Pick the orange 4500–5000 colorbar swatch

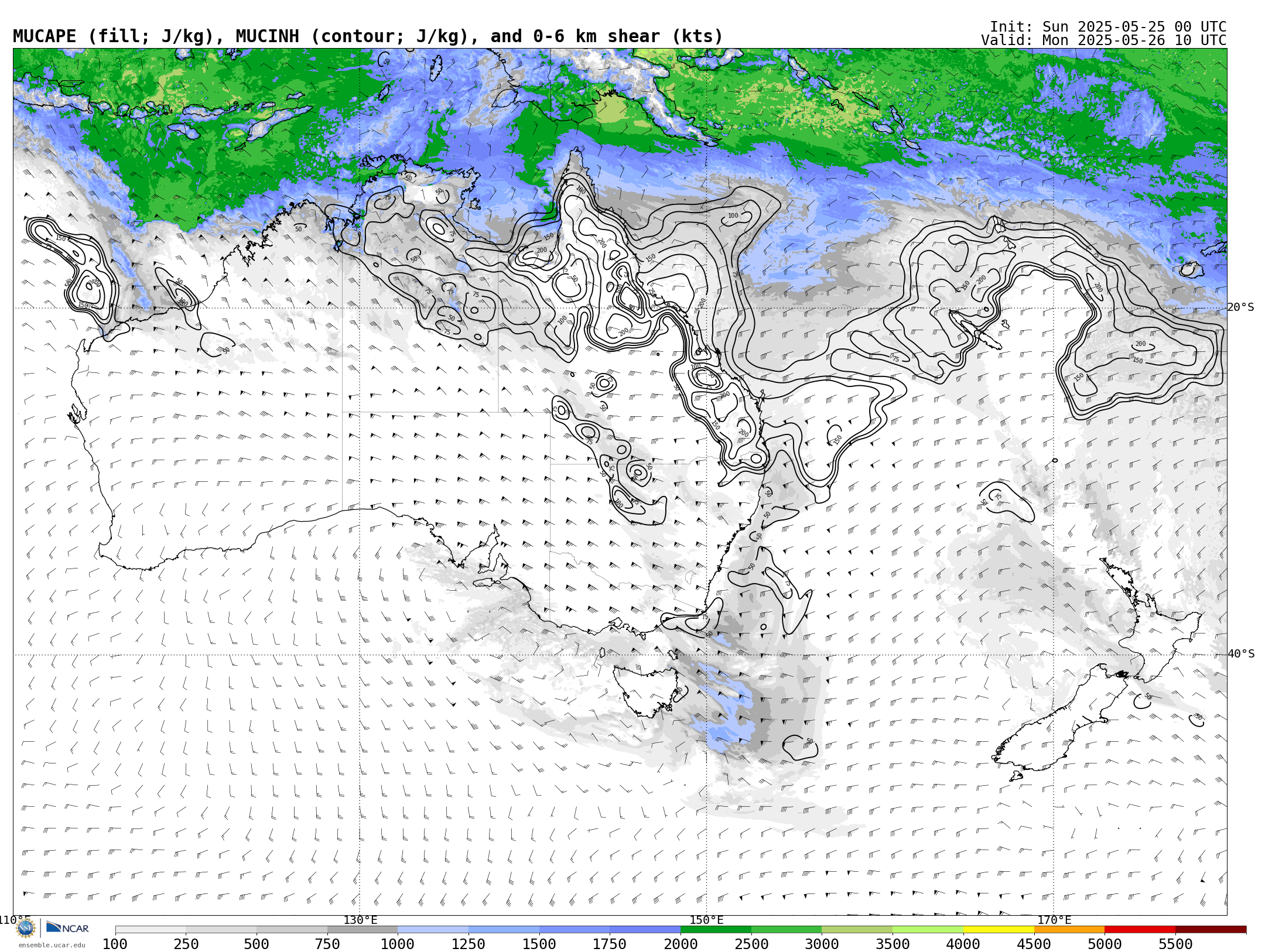[1069, 930]
